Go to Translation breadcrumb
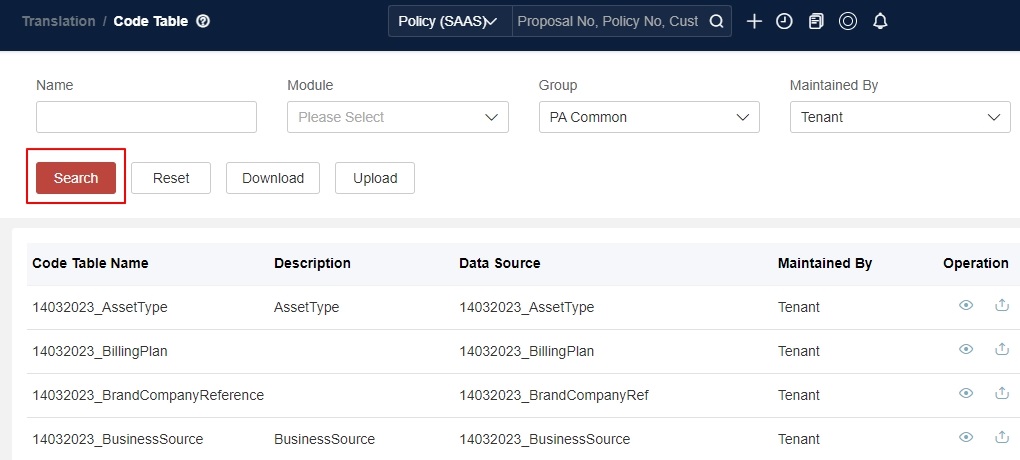 pos(59,21)
